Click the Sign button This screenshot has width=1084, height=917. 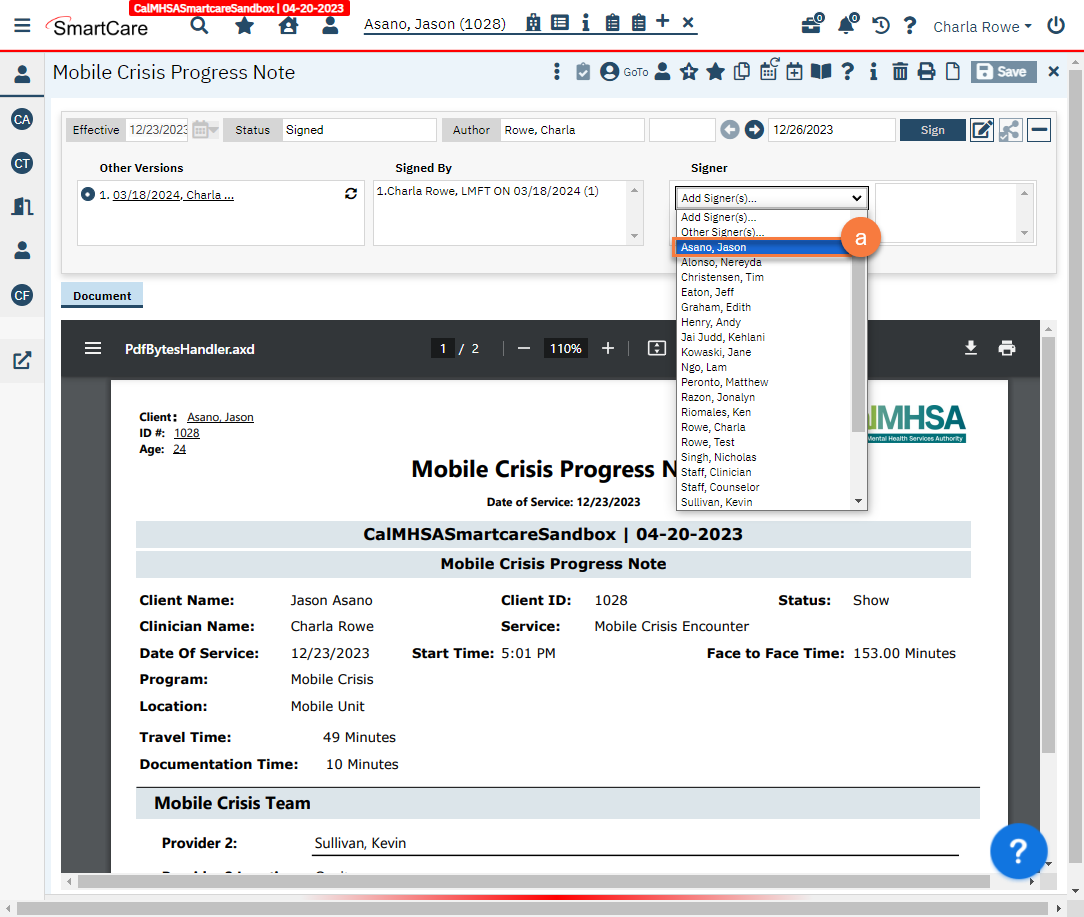(932, 129)
